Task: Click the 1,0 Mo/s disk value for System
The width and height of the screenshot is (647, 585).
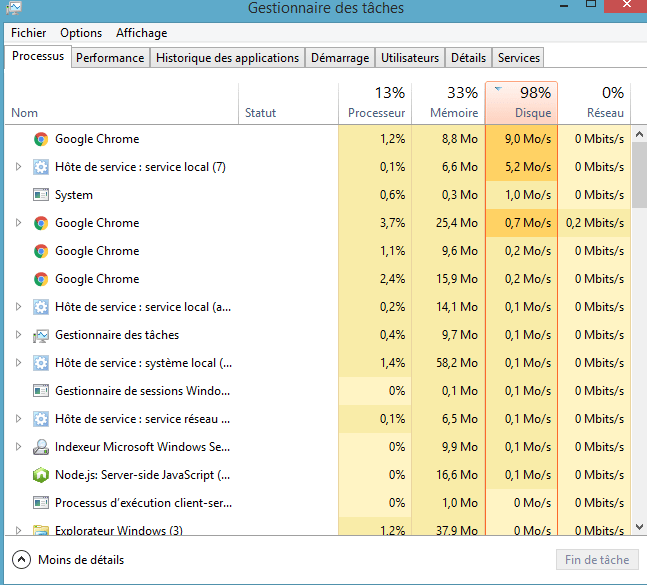Action: [528, 195]
